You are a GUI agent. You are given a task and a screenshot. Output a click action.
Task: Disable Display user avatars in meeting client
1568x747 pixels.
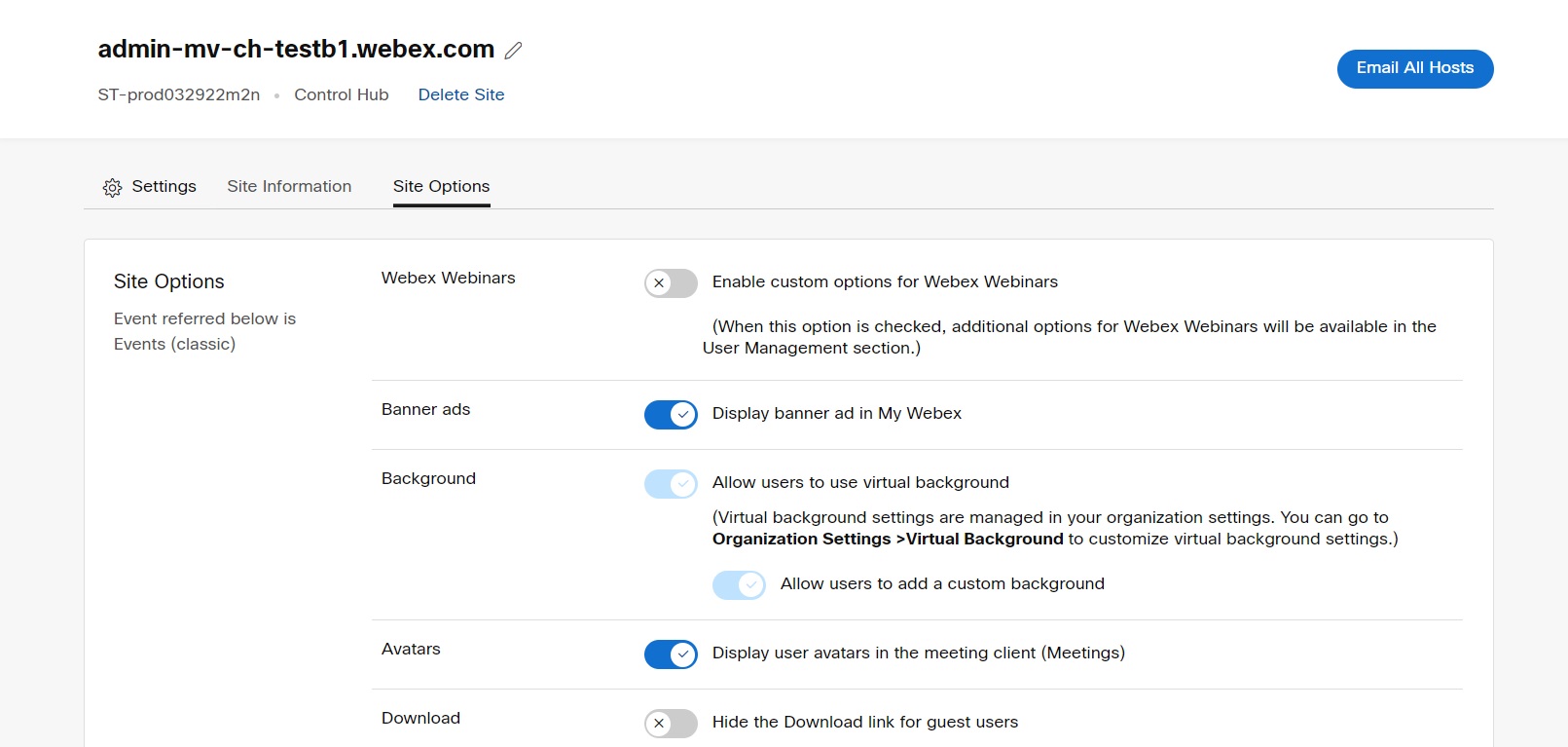[671, 654]
